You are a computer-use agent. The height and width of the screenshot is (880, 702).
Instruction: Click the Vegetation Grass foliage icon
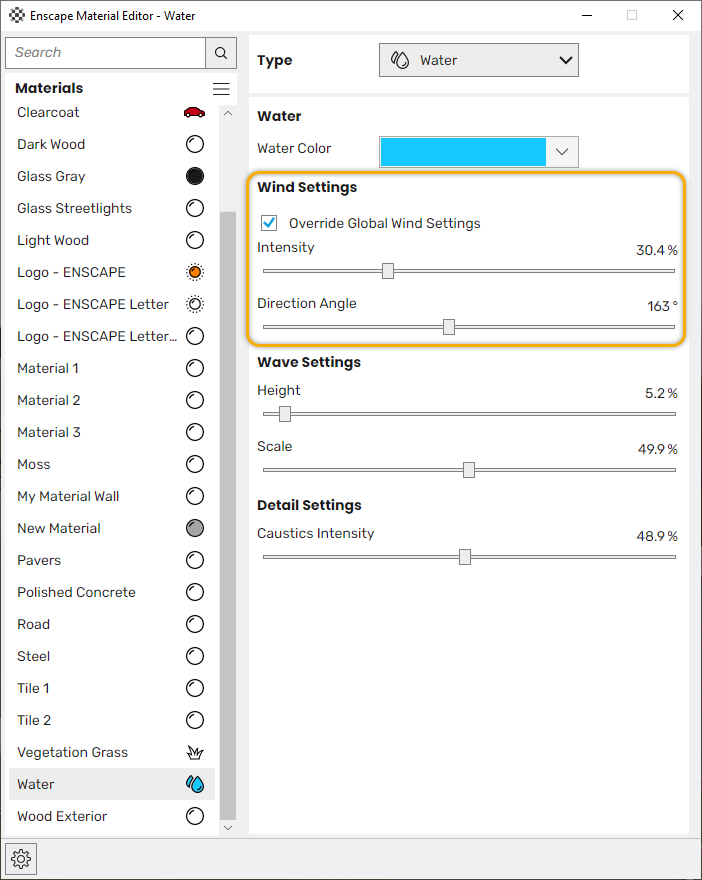195,752
